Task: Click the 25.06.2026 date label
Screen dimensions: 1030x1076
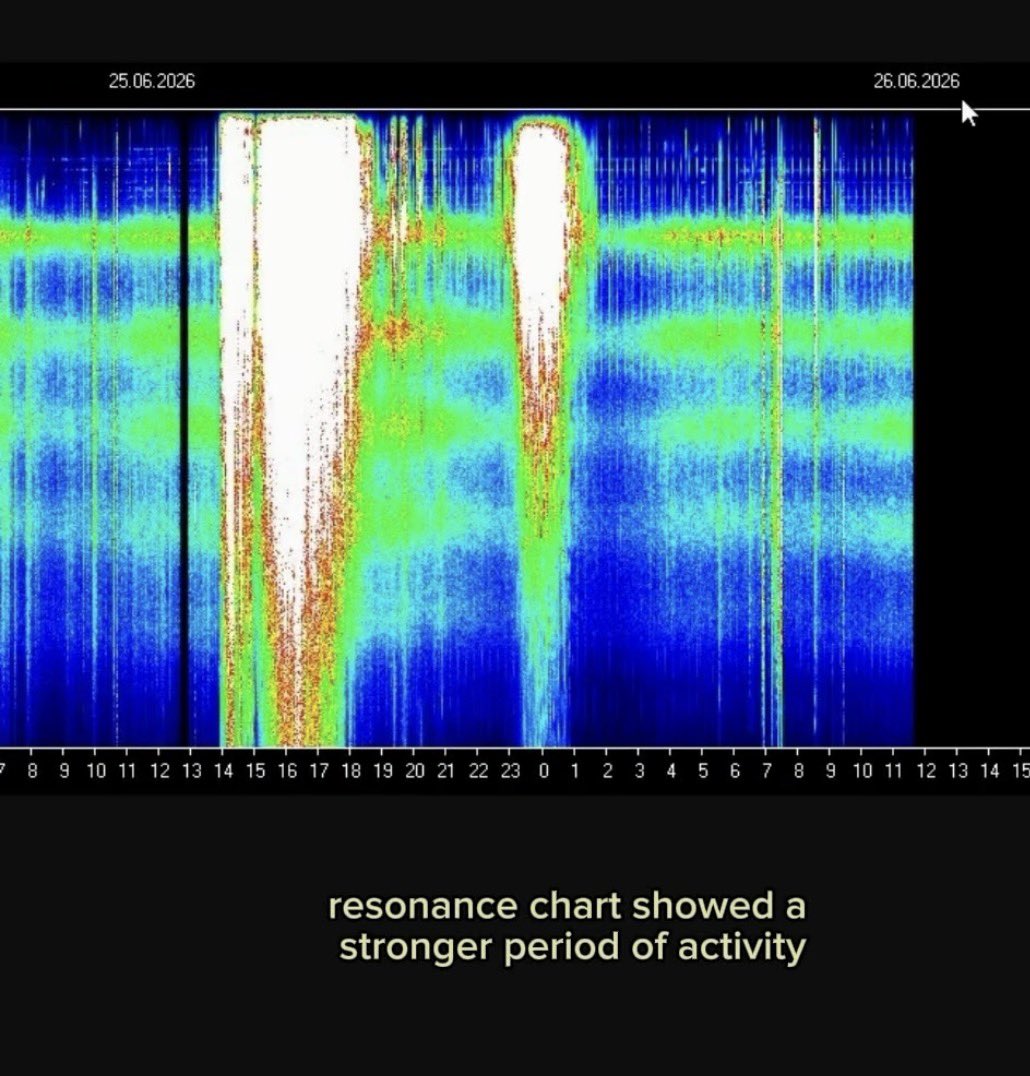Action: coord(152,81)
